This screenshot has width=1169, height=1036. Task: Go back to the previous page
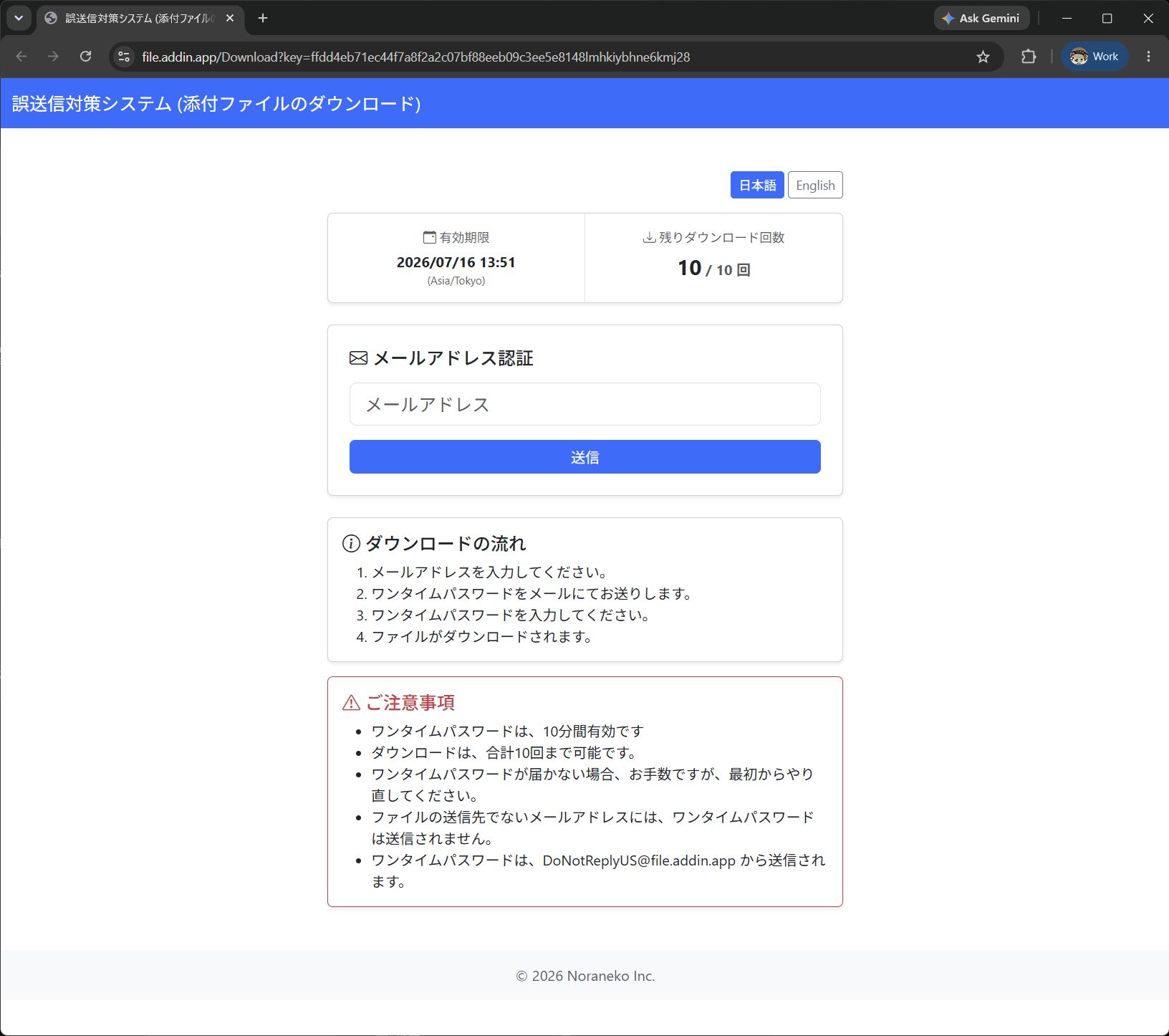(21, 57)
